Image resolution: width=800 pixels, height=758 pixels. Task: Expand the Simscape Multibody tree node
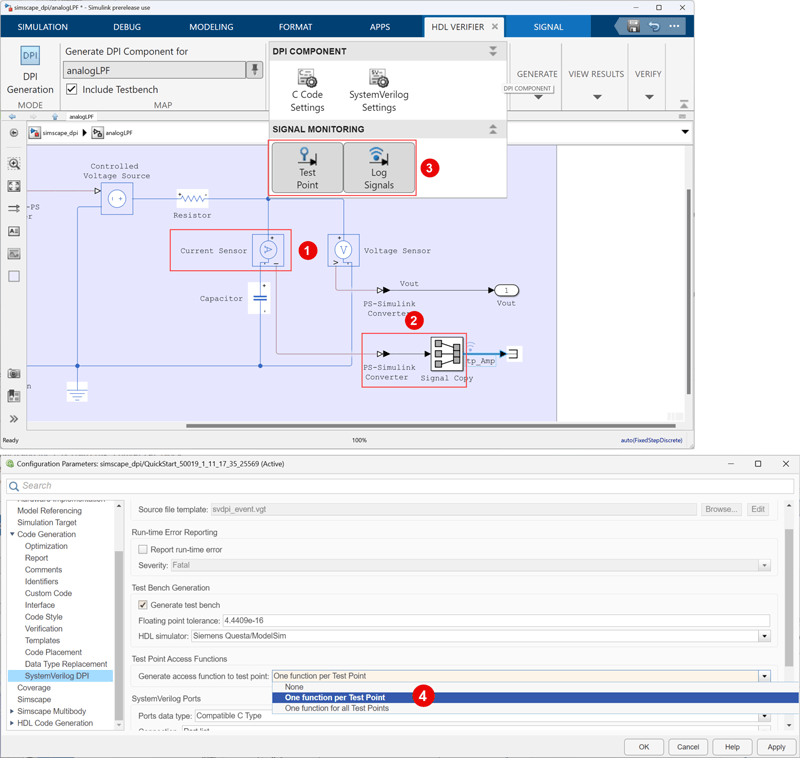(x=12, y=711)
